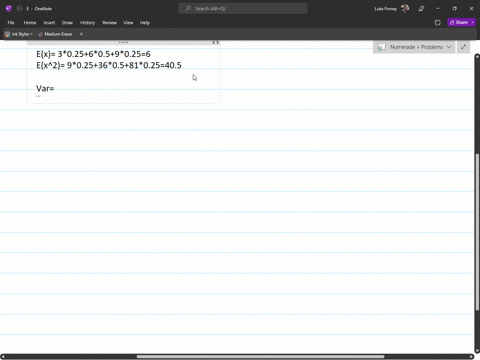Expand the Numerade > Problems notebook dropdown
The width and height of the screenshot is (480, 360).
point(414,47)
